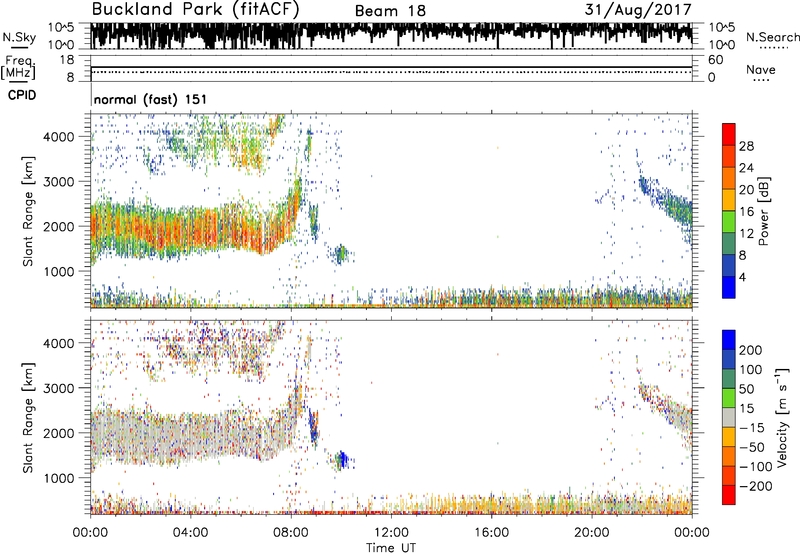The width and height of the screenshot is (800, 554).
Task: Click the gray velocity scatter band near 04:00
Action: tap(189, 436)
